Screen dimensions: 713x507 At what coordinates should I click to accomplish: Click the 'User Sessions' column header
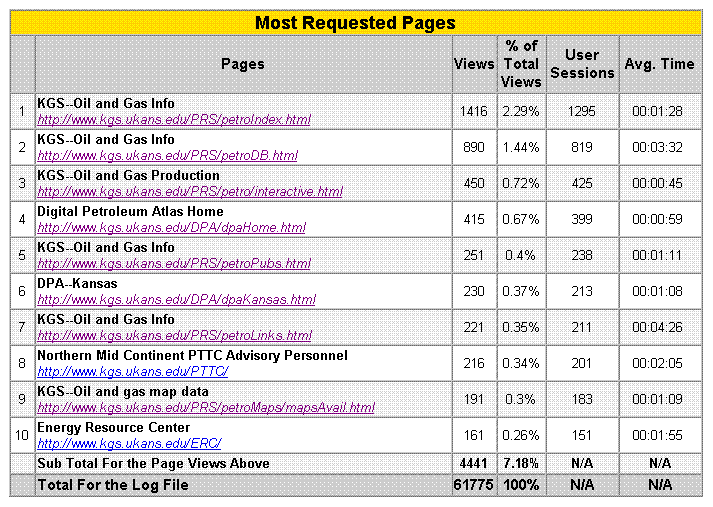tap(582, 64)
